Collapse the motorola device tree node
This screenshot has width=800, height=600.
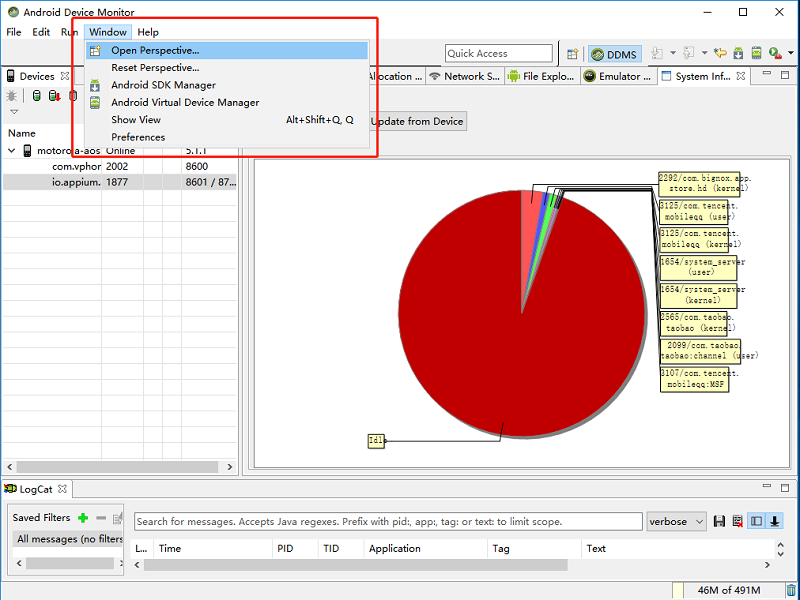12,151
